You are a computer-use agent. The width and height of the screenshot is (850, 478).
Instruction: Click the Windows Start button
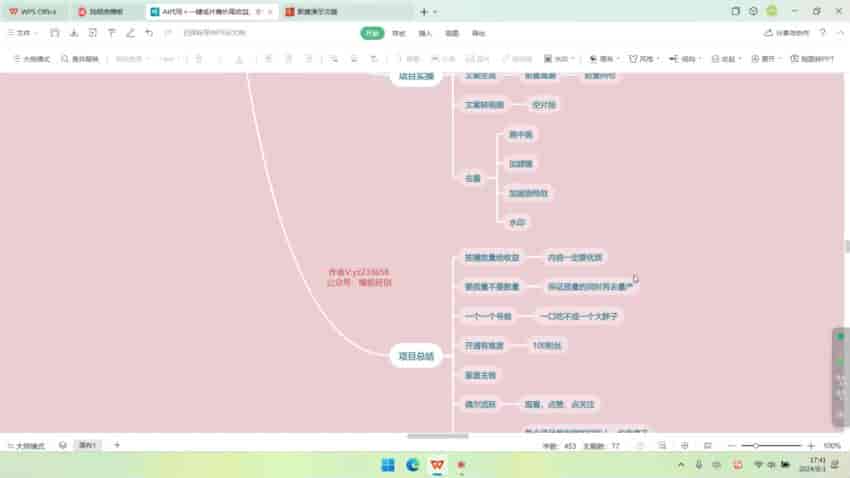pyautogui.click(x=388, y=465)
